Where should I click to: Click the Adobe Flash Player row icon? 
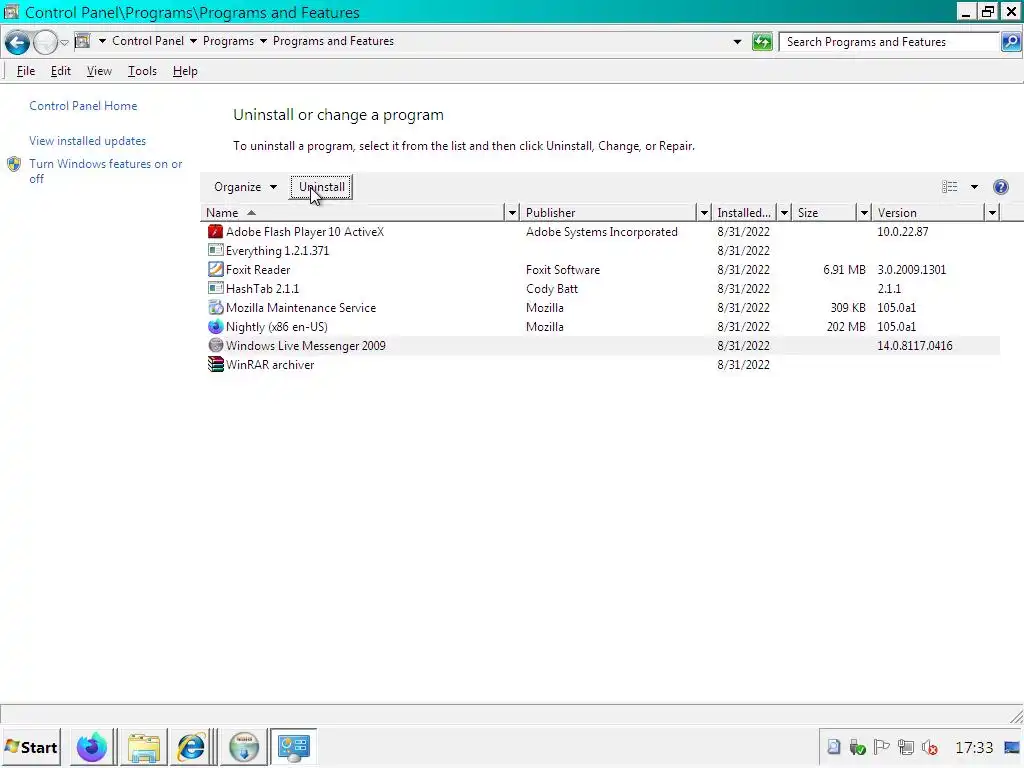point(215,232)
